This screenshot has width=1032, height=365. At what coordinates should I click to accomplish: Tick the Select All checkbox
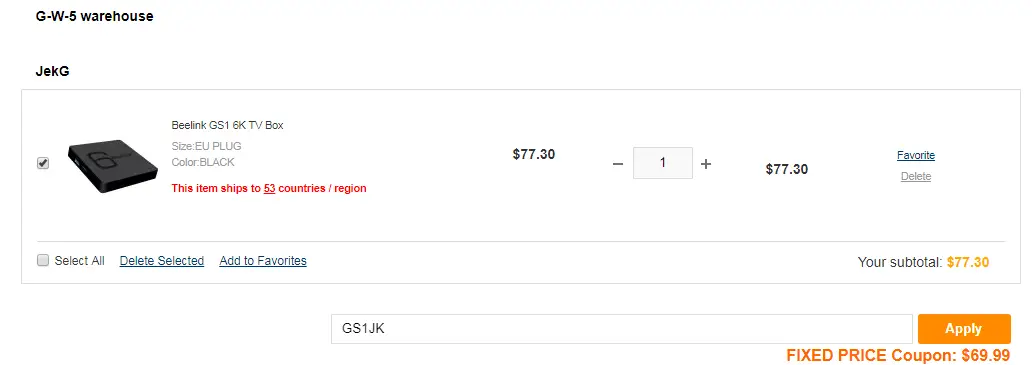[43, 260]
